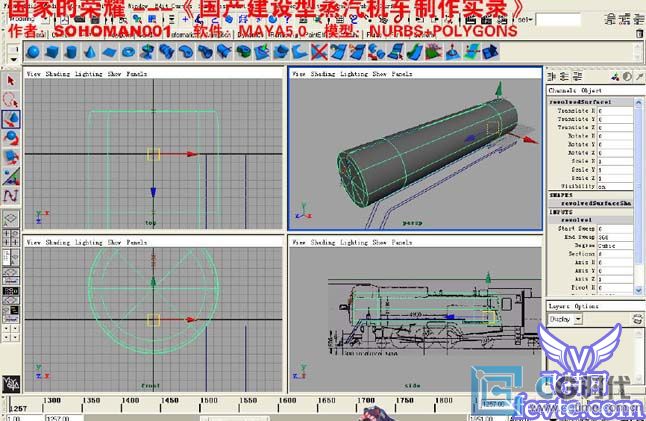Click the Scale Z attribute label
Viewport: 646px width, 421px height.
(583, 178)
